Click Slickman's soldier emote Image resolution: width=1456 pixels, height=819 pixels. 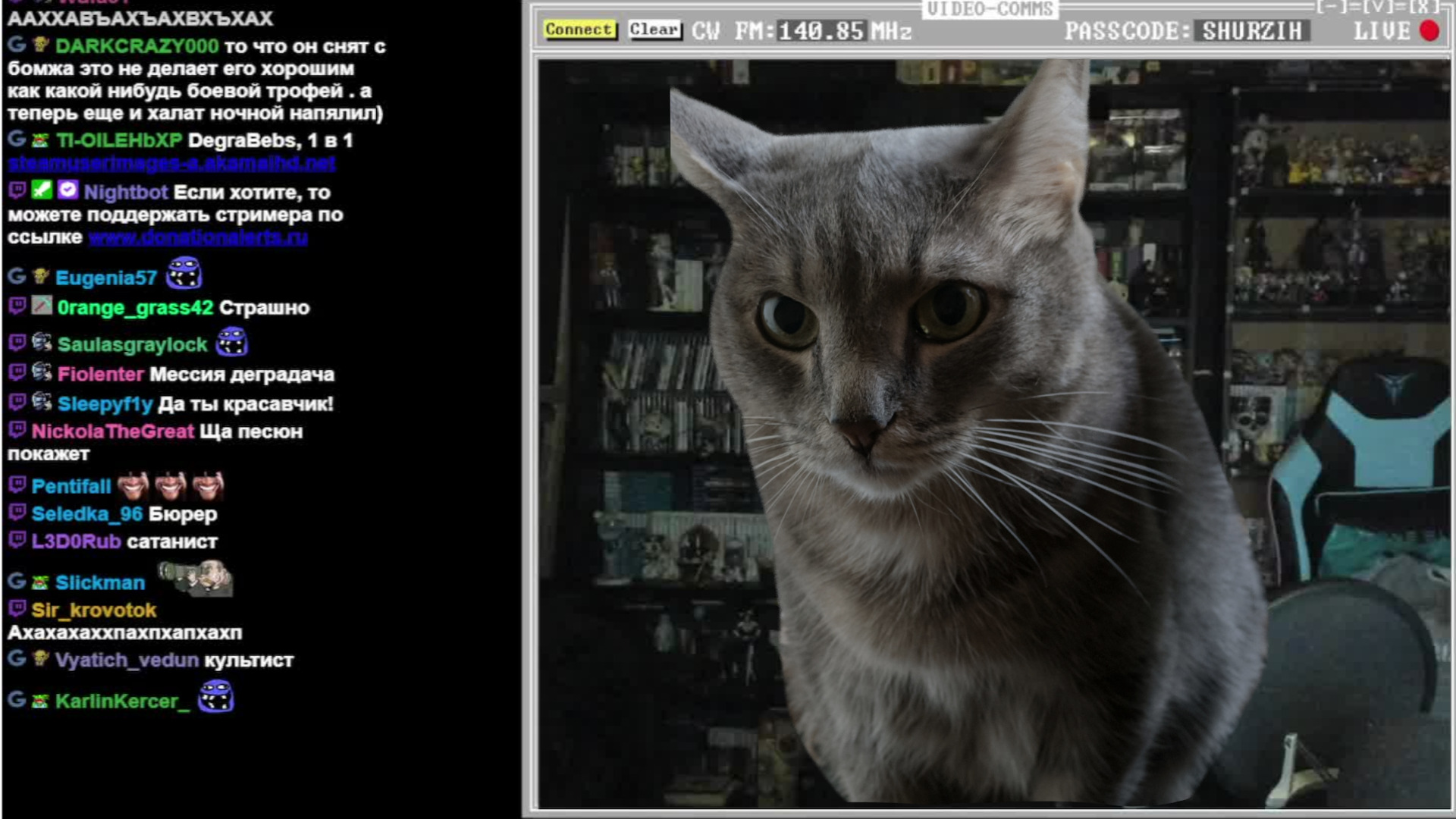click(196, 579)
